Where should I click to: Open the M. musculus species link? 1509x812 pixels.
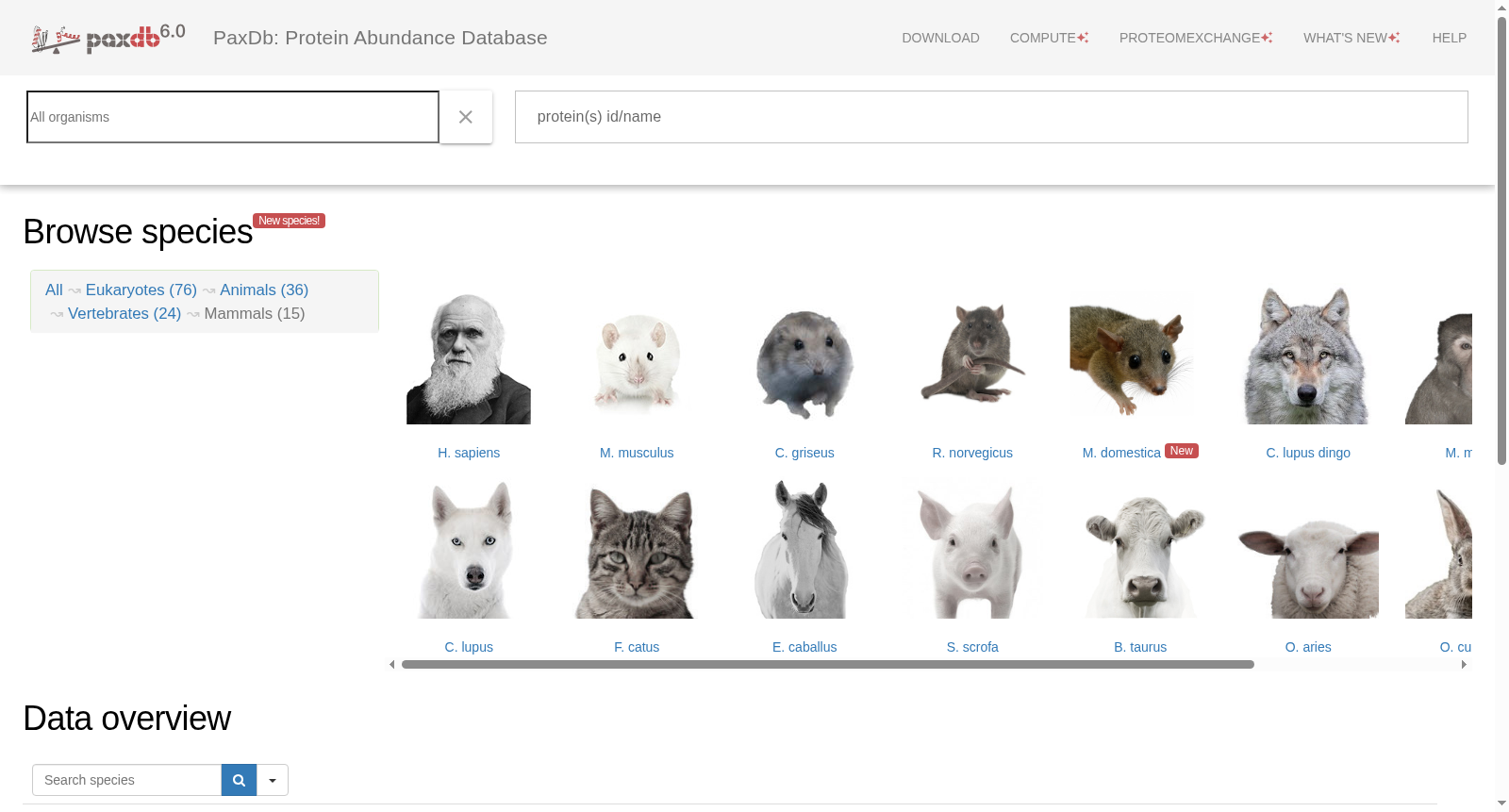(x=637, y=453)
